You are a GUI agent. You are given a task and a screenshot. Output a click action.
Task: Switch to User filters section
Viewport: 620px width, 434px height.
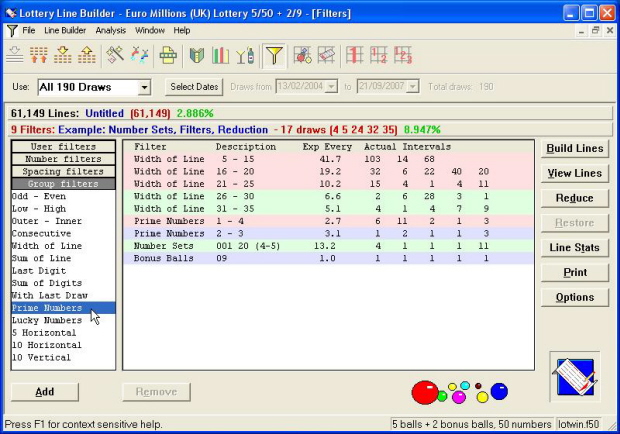tap(64, 147)
